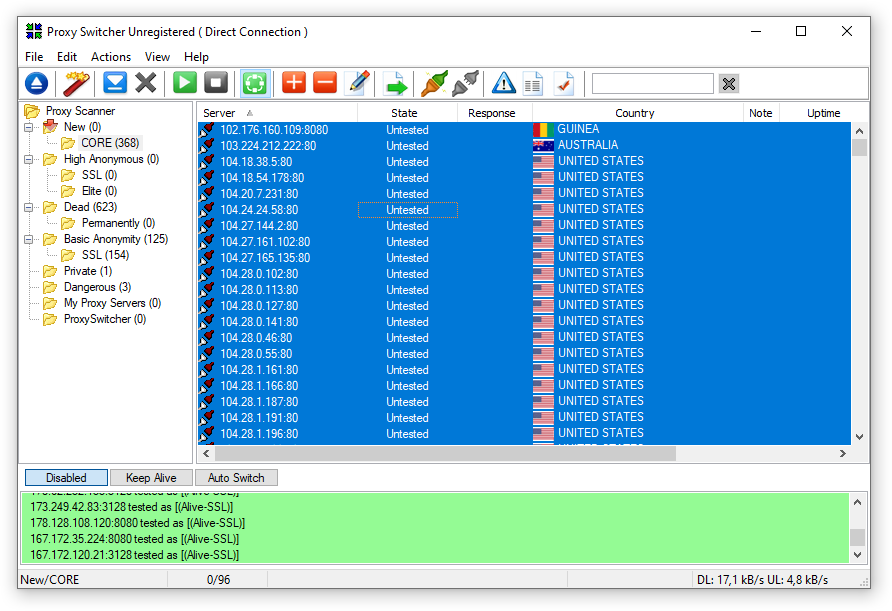Sort list by Country column header
This screenshot has width=892, height=611.
[635, 113]
